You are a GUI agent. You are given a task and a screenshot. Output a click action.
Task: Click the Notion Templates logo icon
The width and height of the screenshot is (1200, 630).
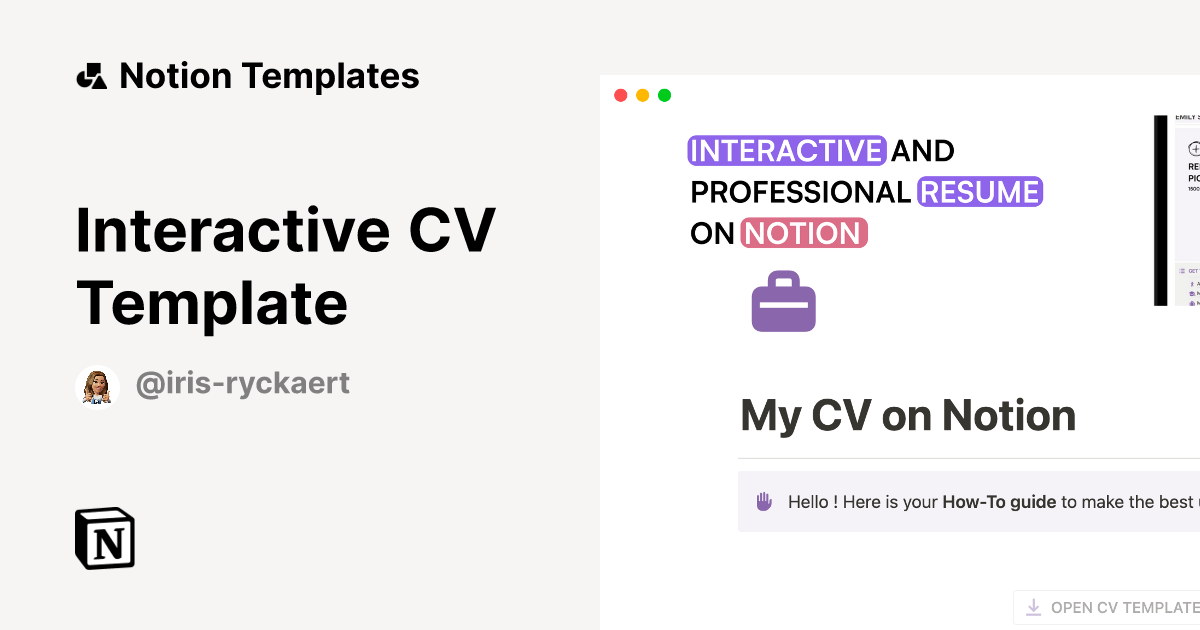(x=91, y=75)
